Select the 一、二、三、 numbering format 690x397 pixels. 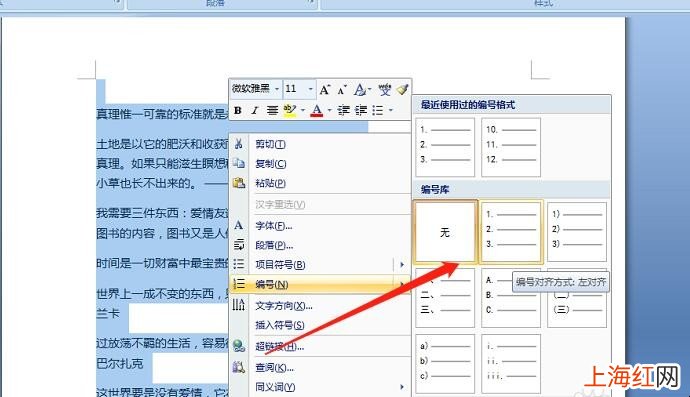(x=445, y=298)
